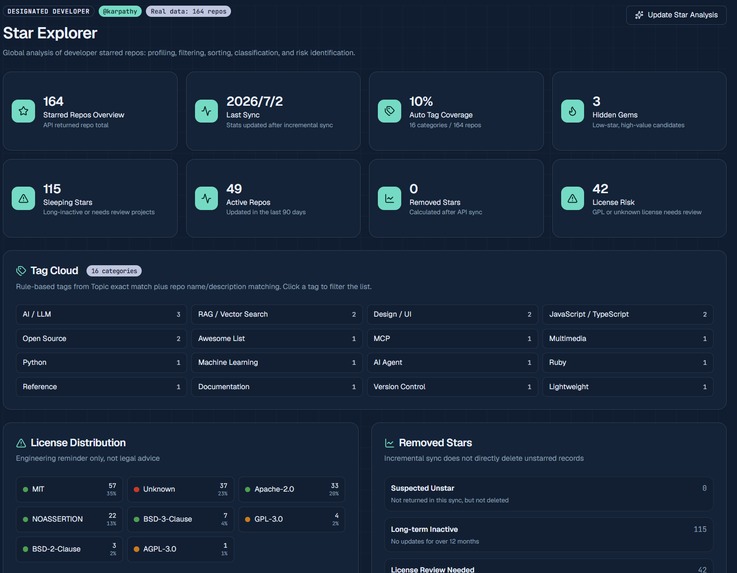
Task: Click the 10% Auto Tag Coverage value
Action: tap(421, 101)
